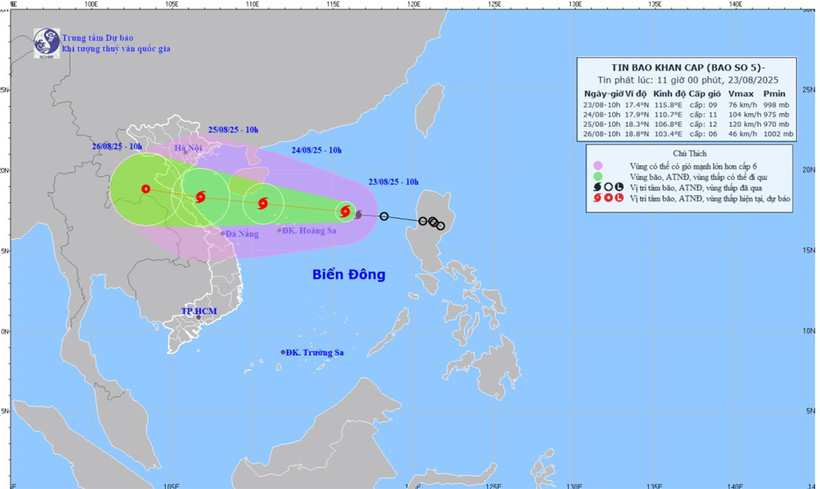Click the 'Vĩ độ' column header
Viewport: 820px width, 489px height.
(636, 94)
